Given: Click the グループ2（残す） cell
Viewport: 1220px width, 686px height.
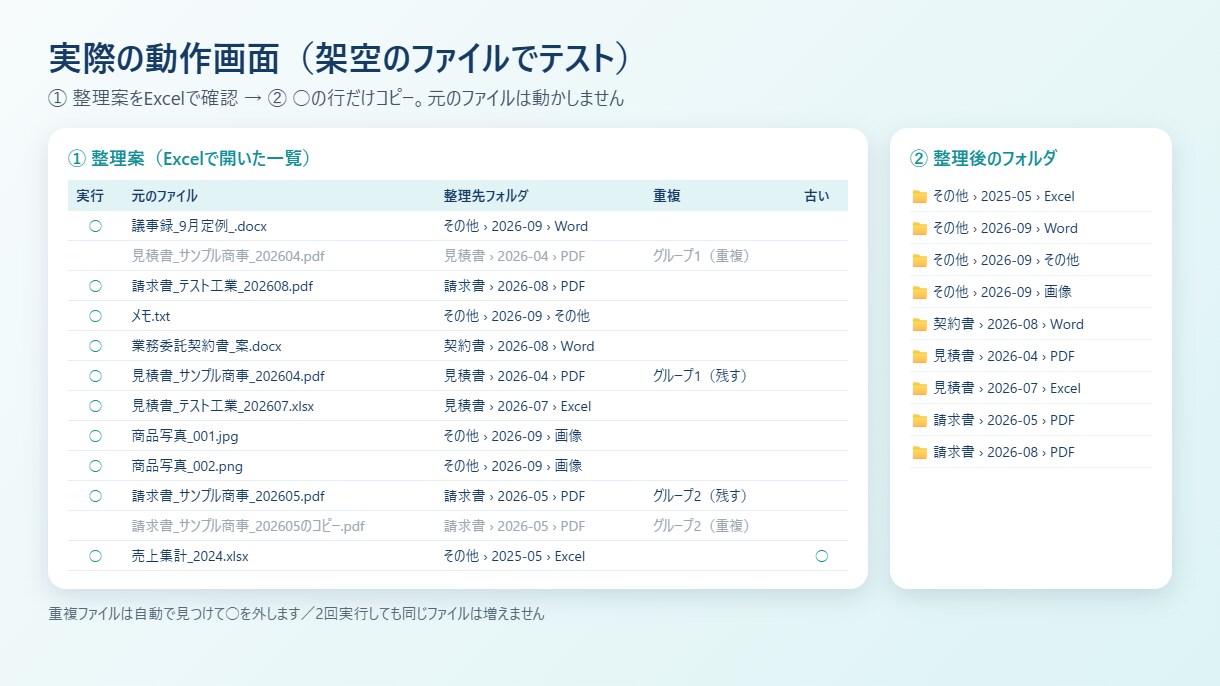Looking at the screenshot, I should tap(700, 496).
